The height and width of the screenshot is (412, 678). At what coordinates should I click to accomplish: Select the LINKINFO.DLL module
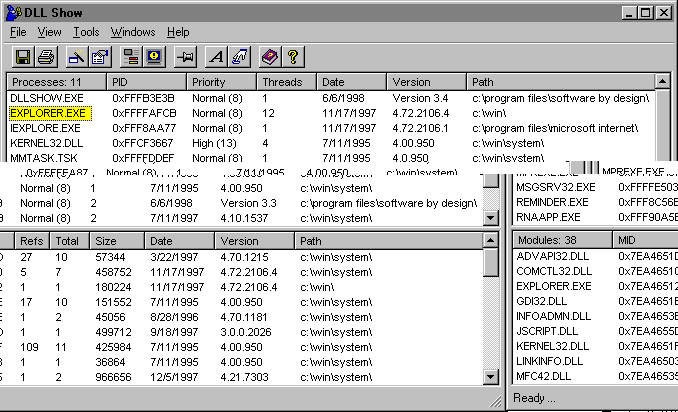549,361
